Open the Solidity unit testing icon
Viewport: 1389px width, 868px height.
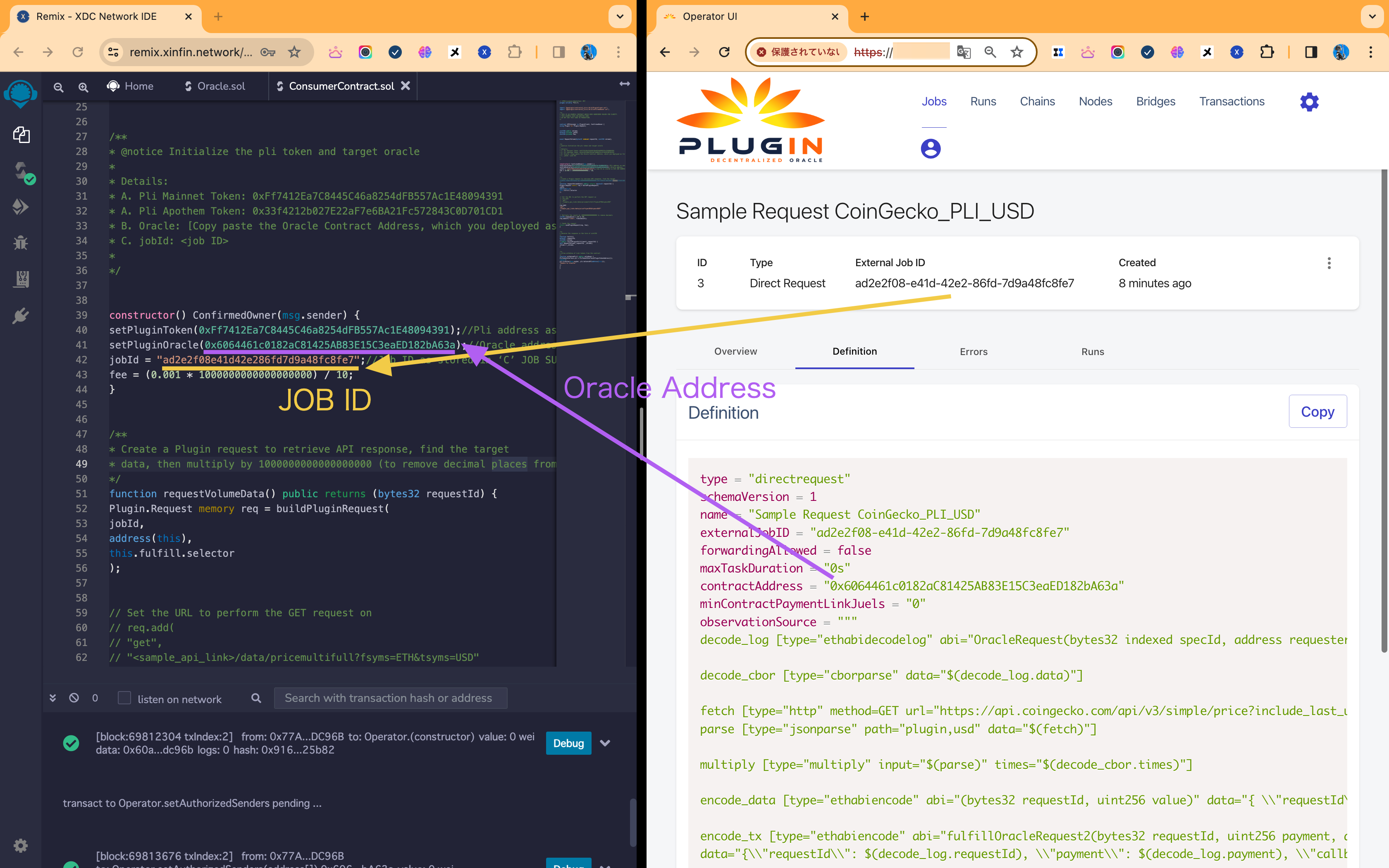point(21,279)
